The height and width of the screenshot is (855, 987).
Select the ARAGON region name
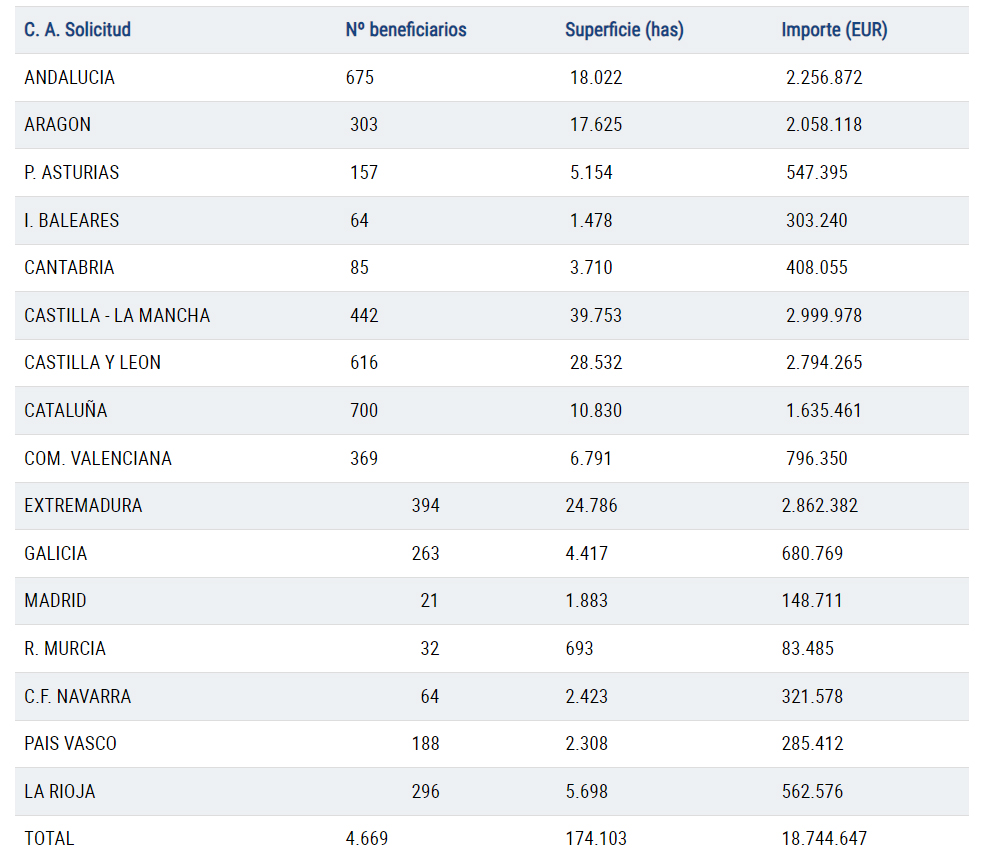(57, 125)
